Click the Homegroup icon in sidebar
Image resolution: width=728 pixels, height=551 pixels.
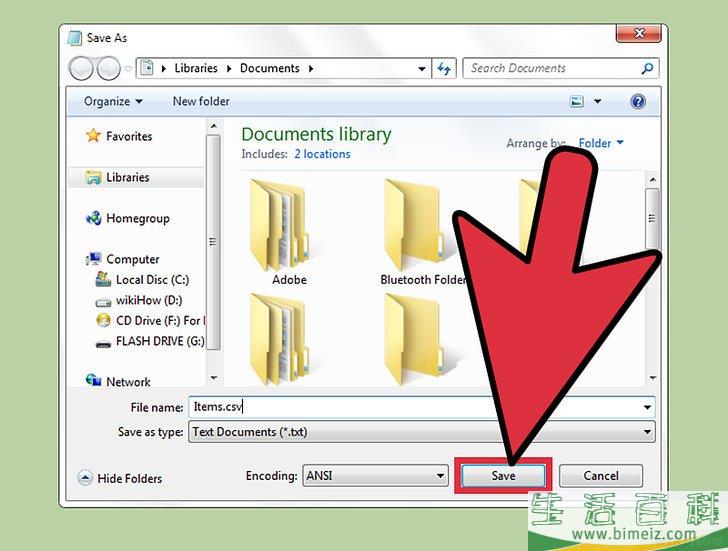93,218
